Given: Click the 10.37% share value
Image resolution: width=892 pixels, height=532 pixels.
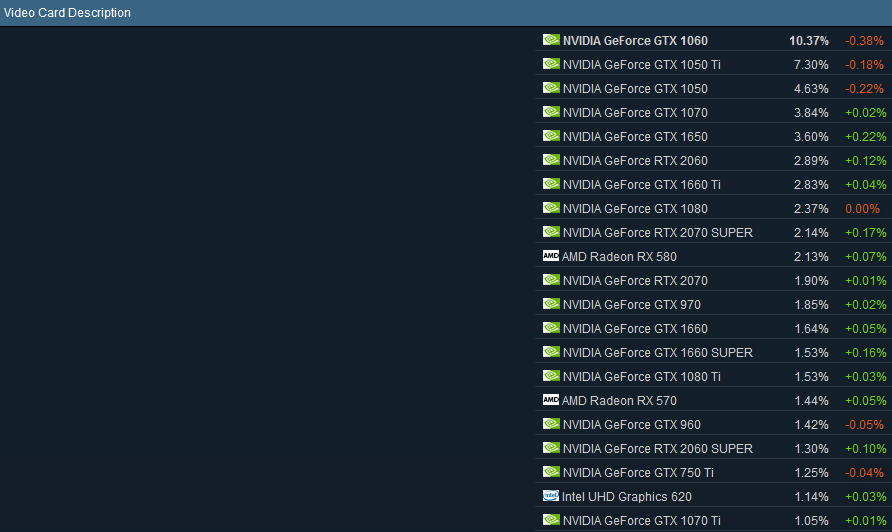Looking at the screenshot, I should pyautogui.click(x=808, y=41).
